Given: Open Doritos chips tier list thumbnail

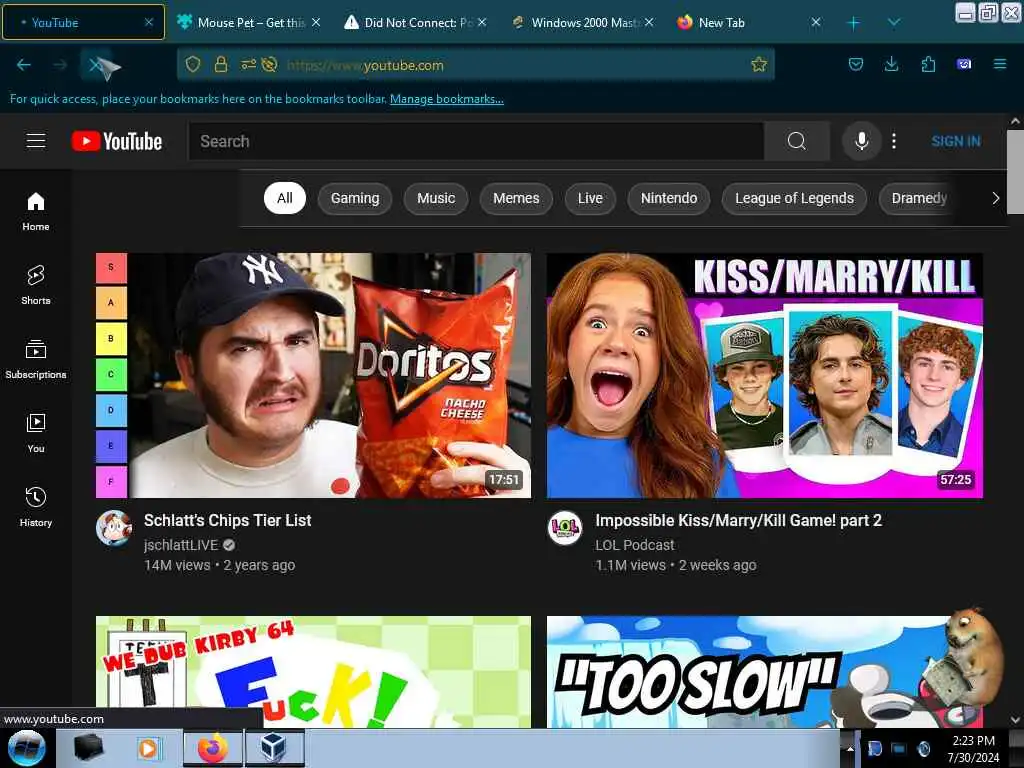Looking at the screenshot, I should (x=313, y=376).
